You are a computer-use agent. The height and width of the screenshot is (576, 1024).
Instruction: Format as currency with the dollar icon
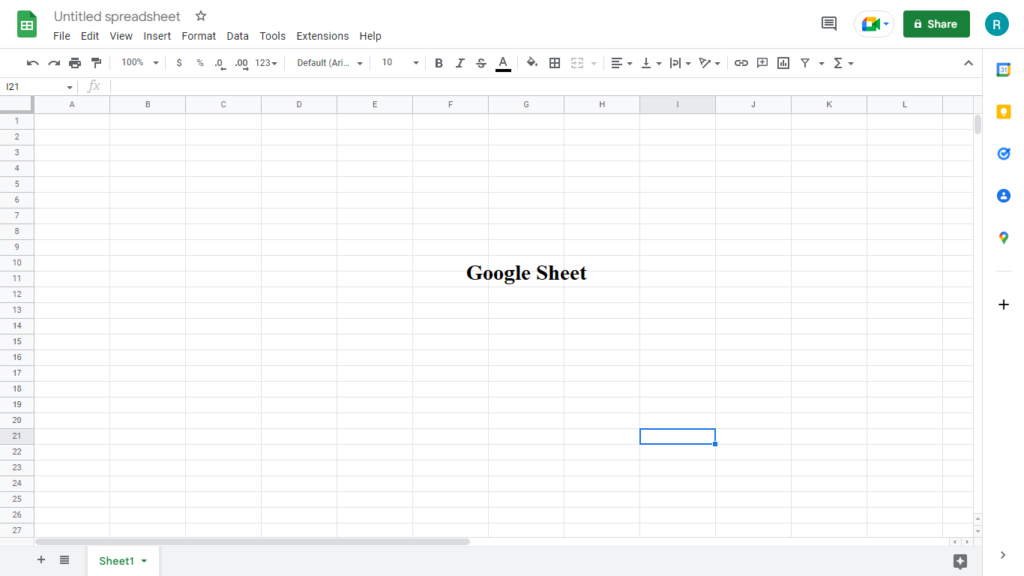tap(179, 63)
